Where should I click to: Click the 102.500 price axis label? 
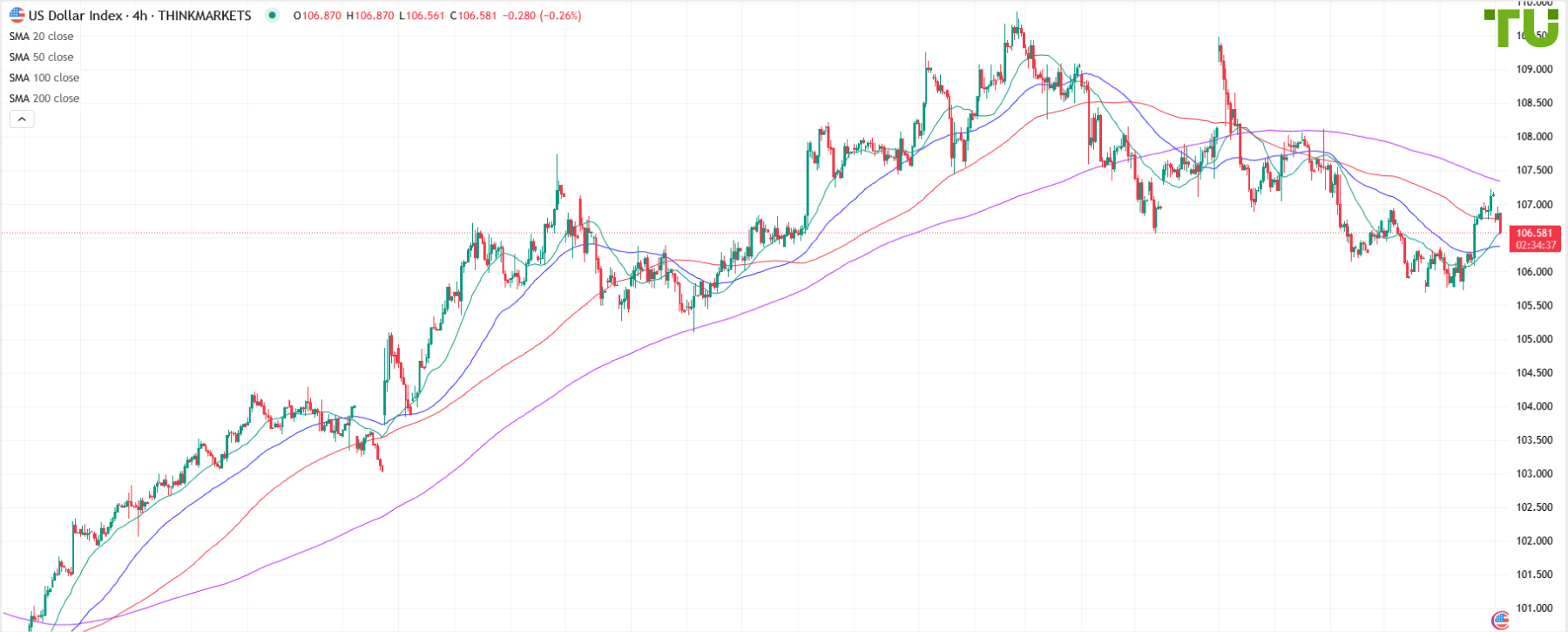[1534, 507]
